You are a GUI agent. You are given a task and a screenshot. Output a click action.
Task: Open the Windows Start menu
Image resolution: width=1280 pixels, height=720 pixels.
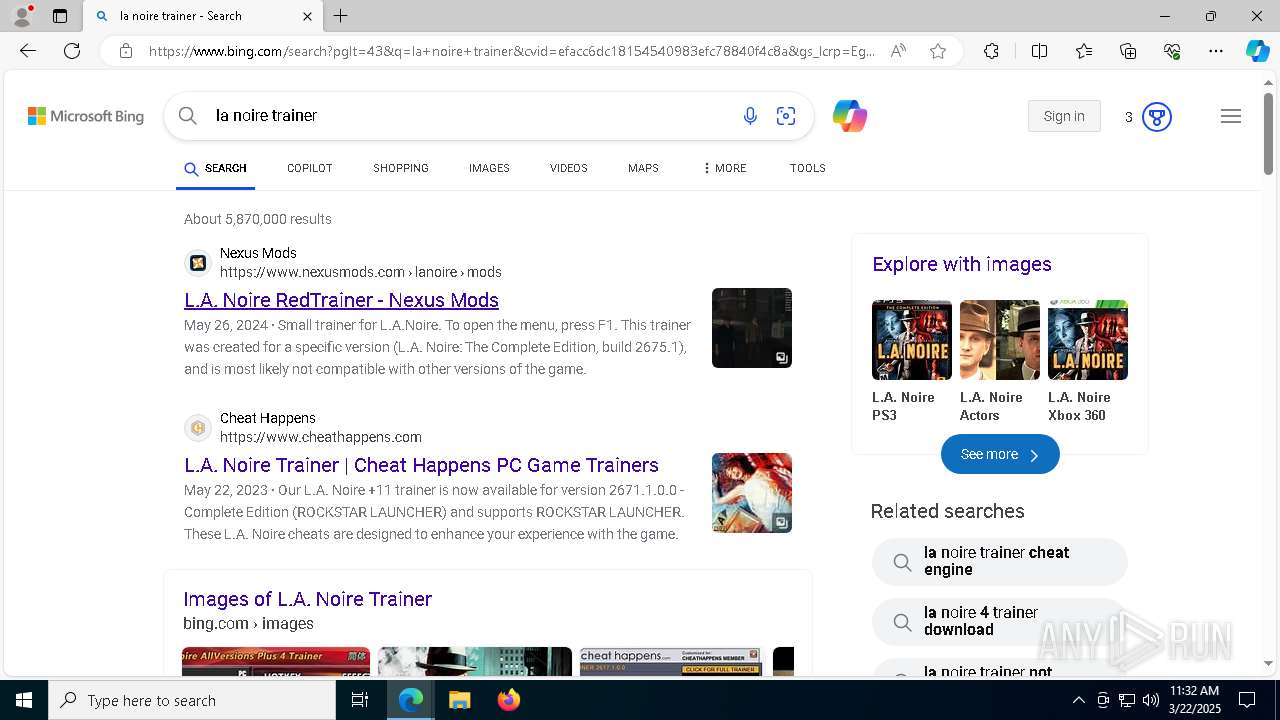(x=24, y=700)
